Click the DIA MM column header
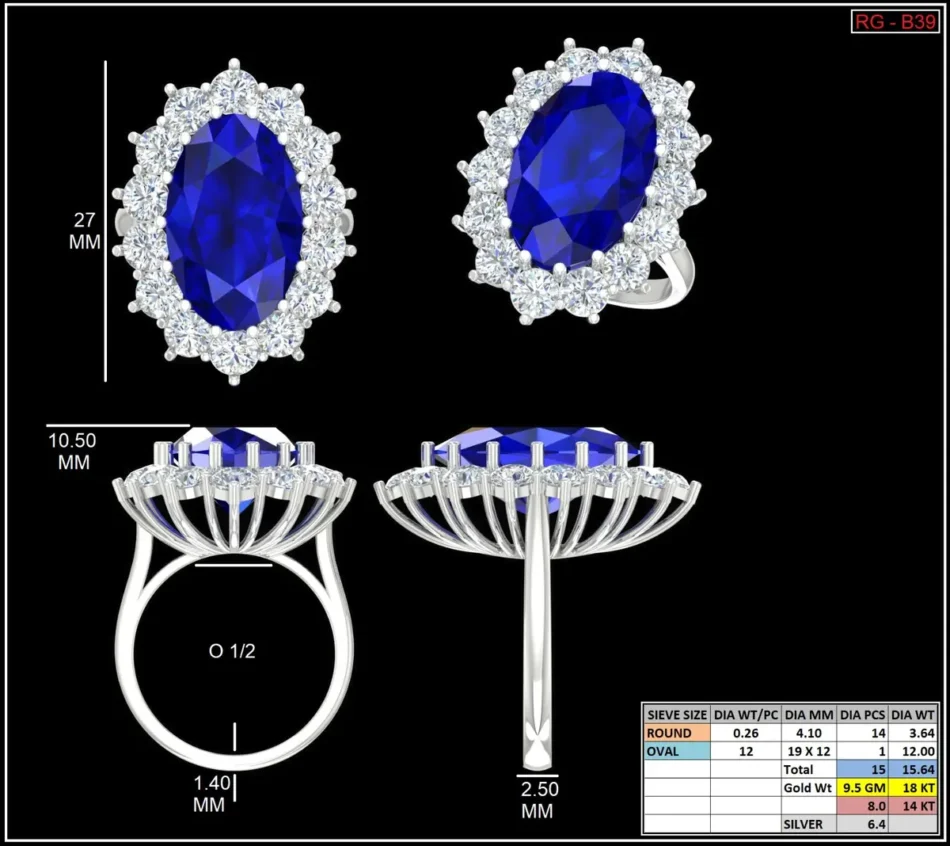Viewport: 950px width, 846px height. click(809, 714)
